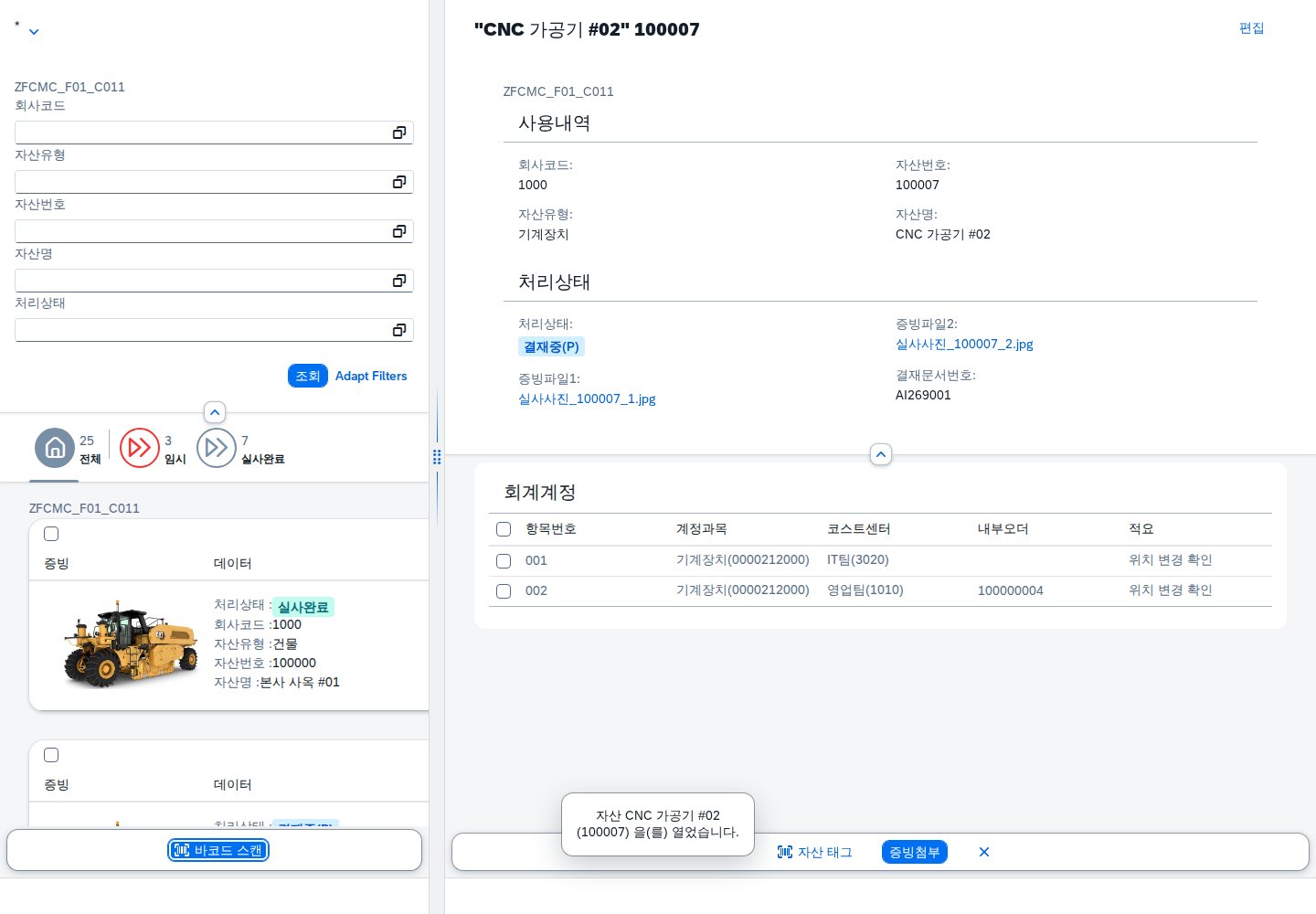The image size is (1316, 914).
Task: Click the 증빙첨부 button
Action: pyautogui.click(x=915, y=852)
